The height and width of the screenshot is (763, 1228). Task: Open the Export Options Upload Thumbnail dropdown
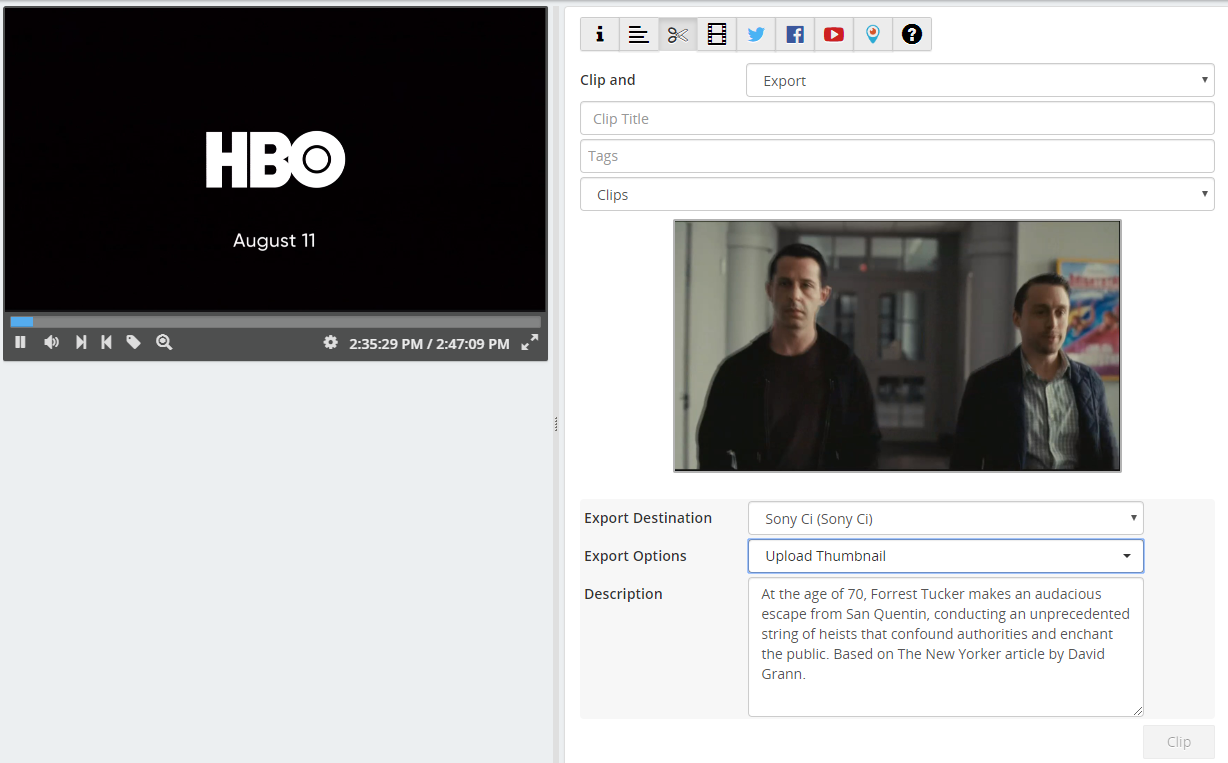pos(946,556)
